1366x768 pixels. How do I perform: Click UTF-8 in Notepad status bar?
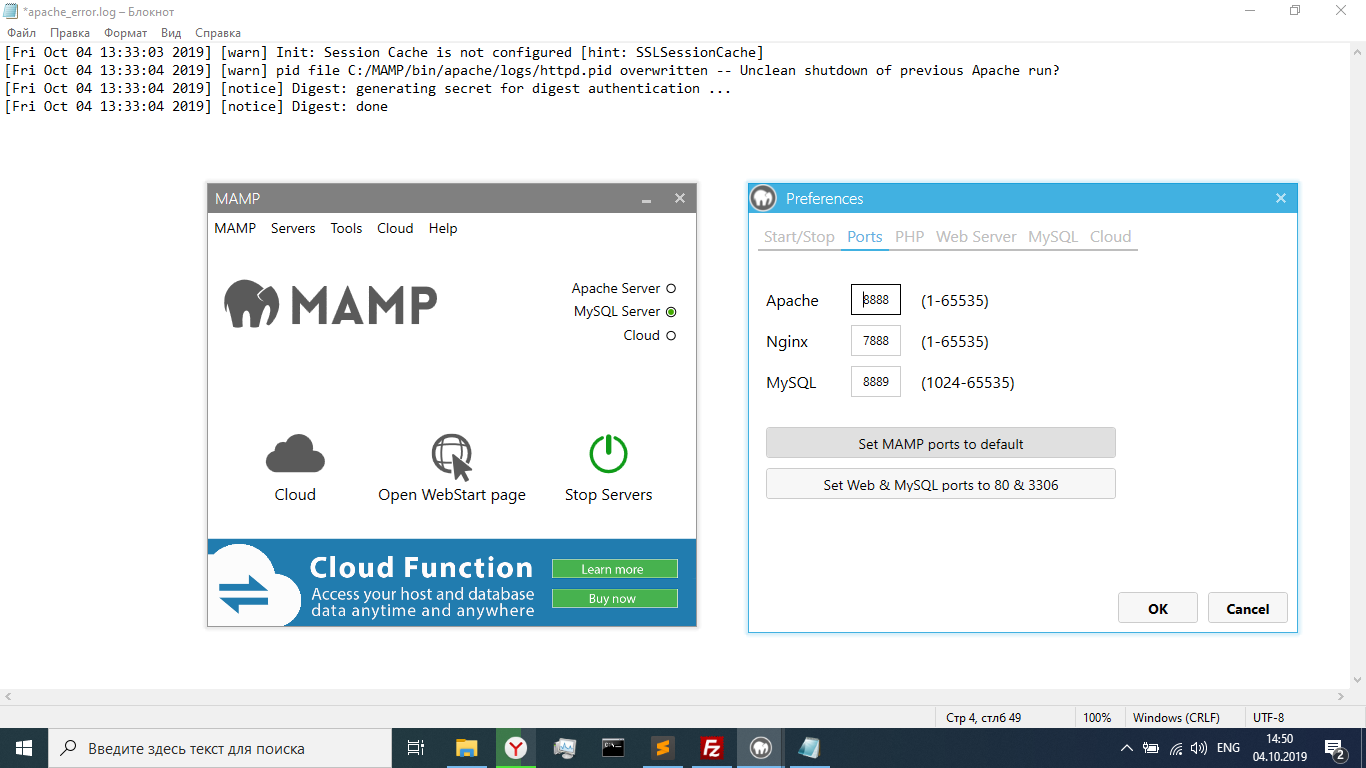pyautogui.click(x=1269, y=718)
